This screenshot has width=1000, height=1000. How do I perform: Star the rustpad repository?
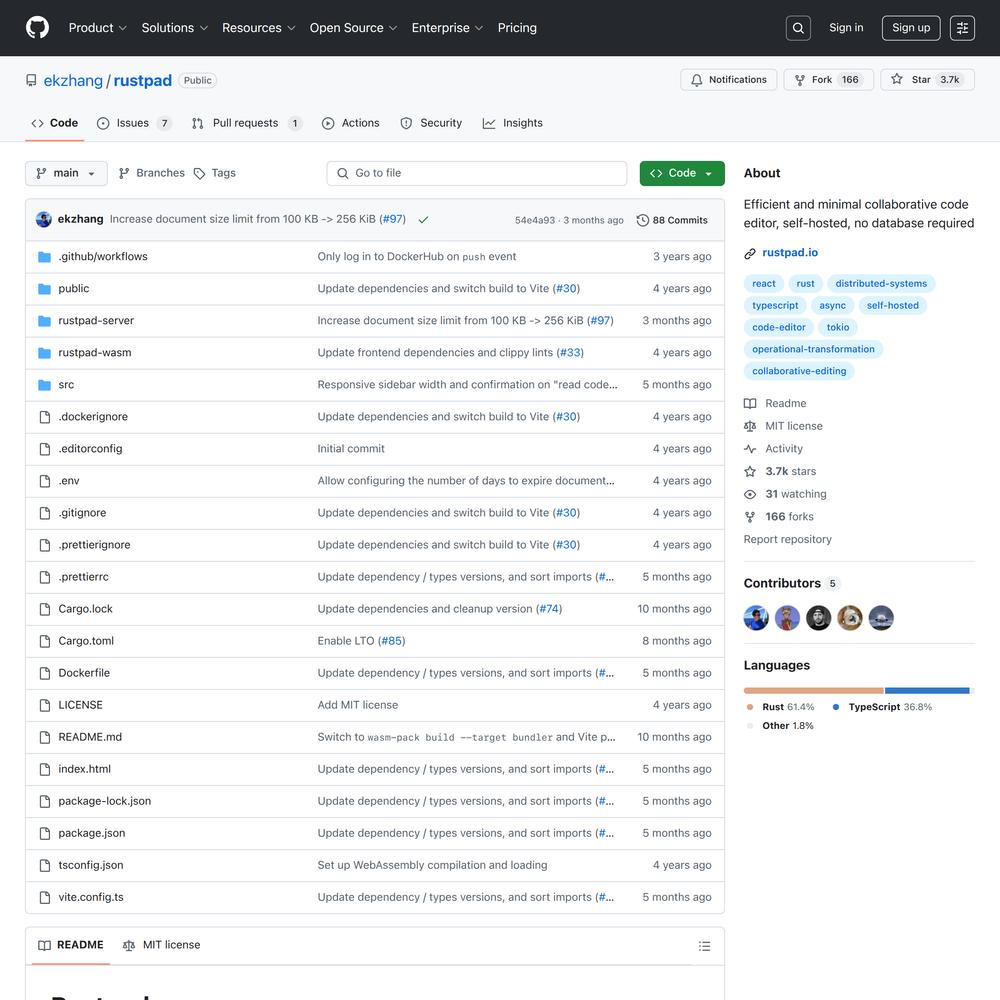coord(927,80)
